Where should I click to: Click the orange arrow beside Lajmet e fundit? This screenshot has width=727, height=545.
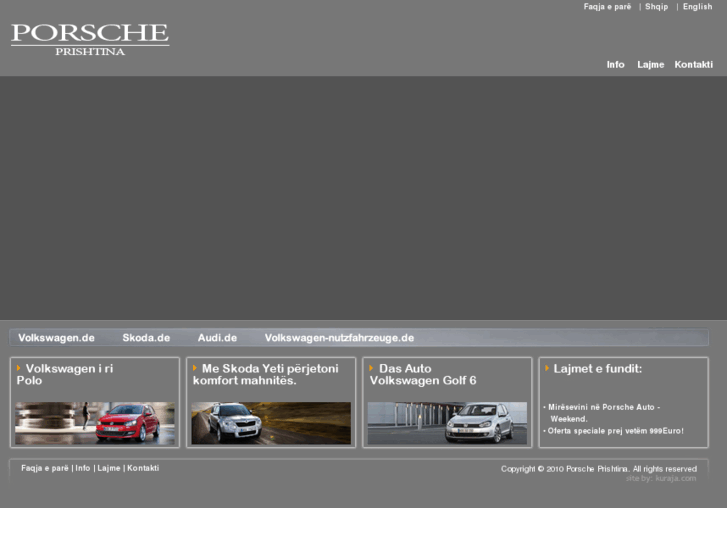point(548,368)
